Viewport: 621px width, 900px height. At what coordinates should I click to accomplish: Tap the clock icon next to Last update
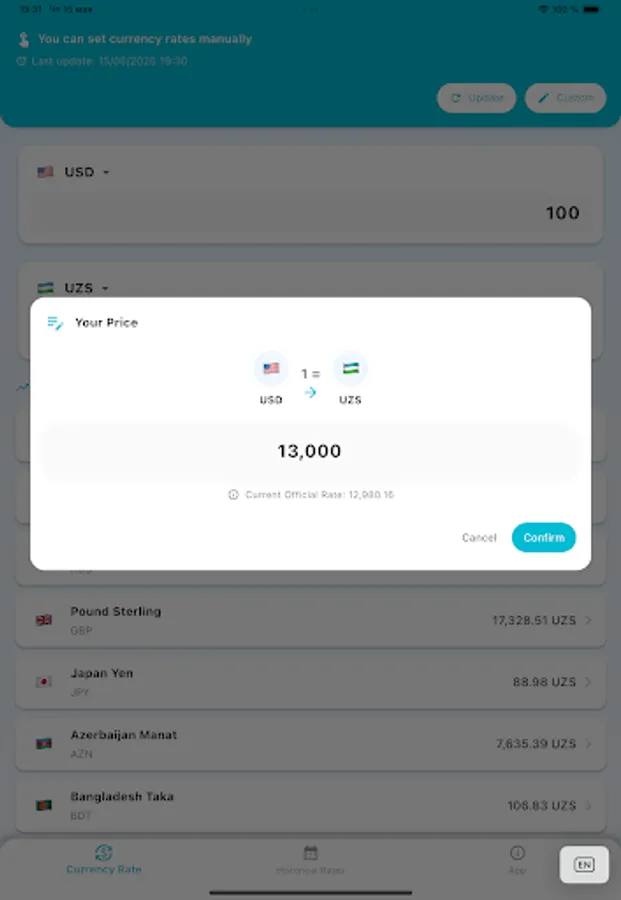[23, 61]
